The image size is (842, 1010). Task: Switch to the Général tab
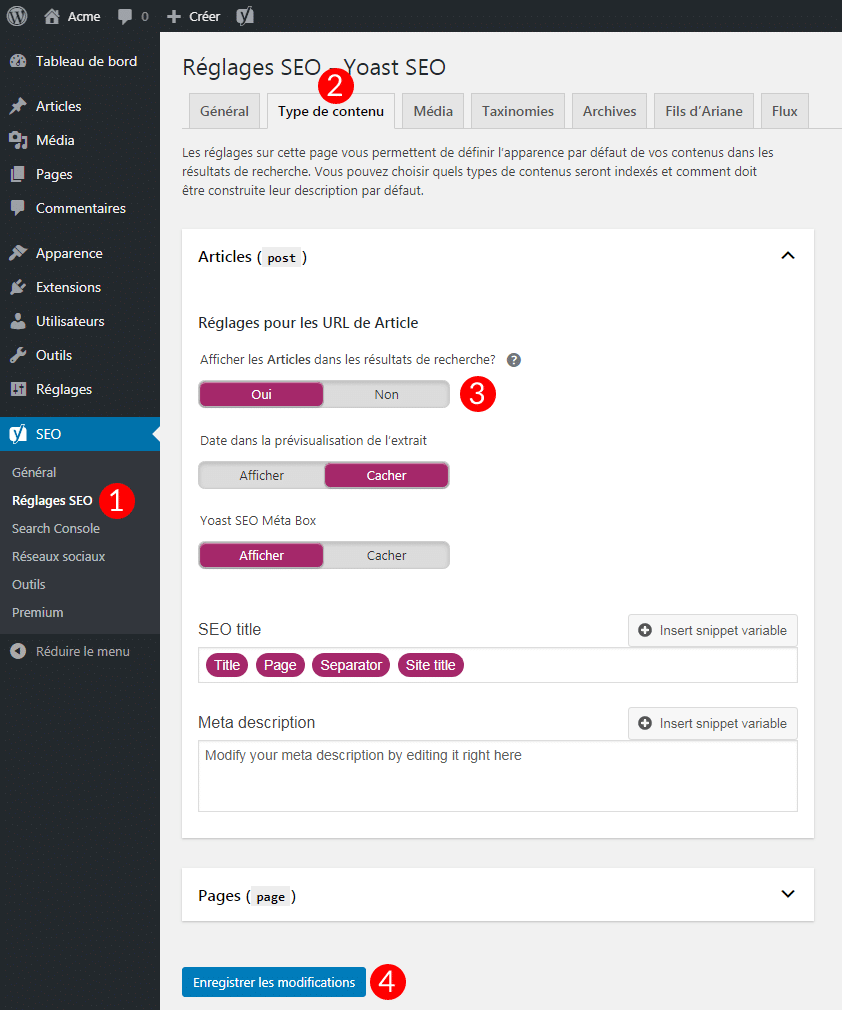point(224,111)
